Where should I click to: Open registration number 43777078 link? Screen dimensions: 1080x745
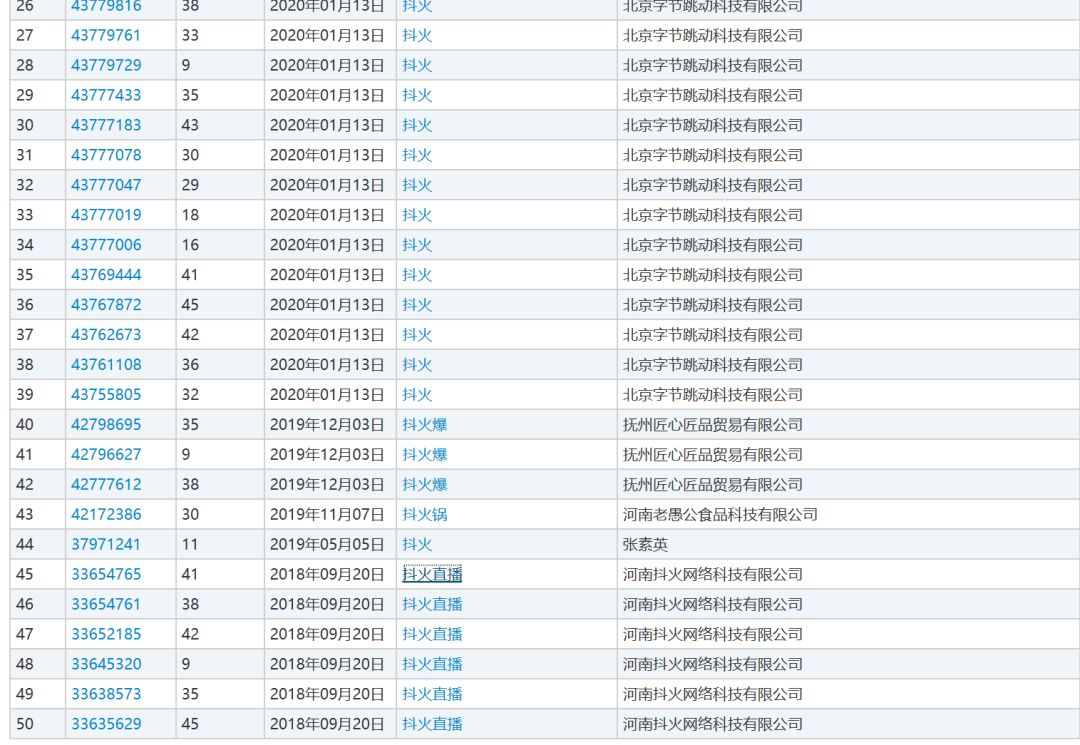click(x=106, y=155)
